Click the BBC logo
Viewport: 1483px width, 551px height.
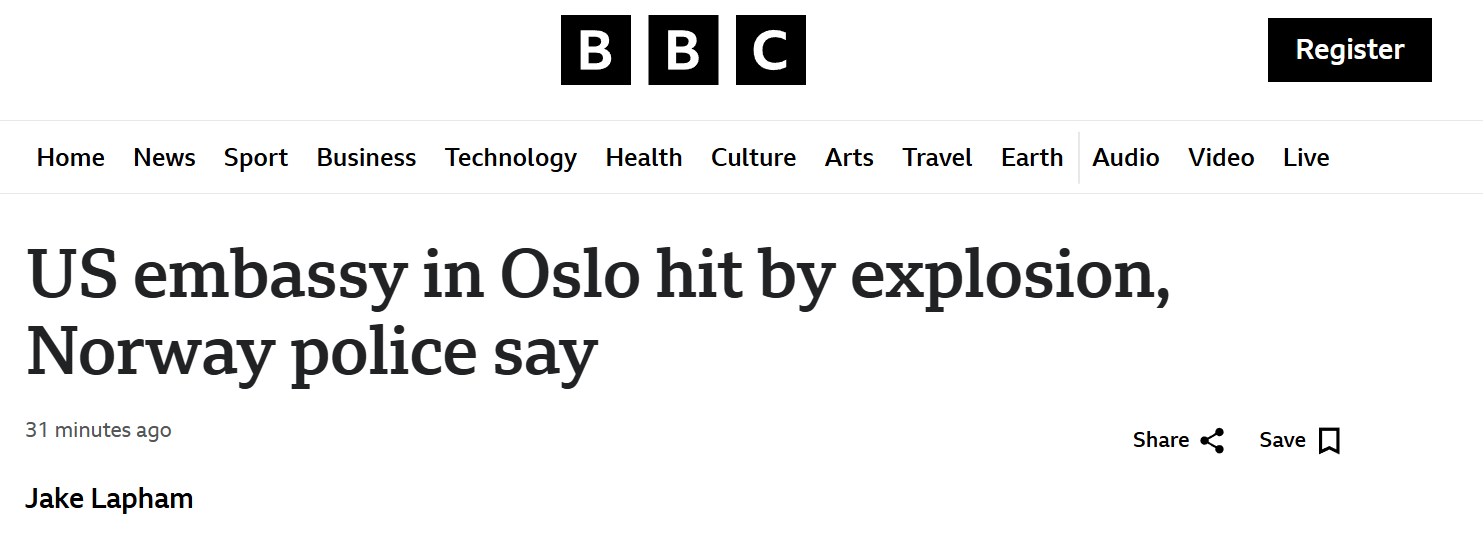pos(683,50)
